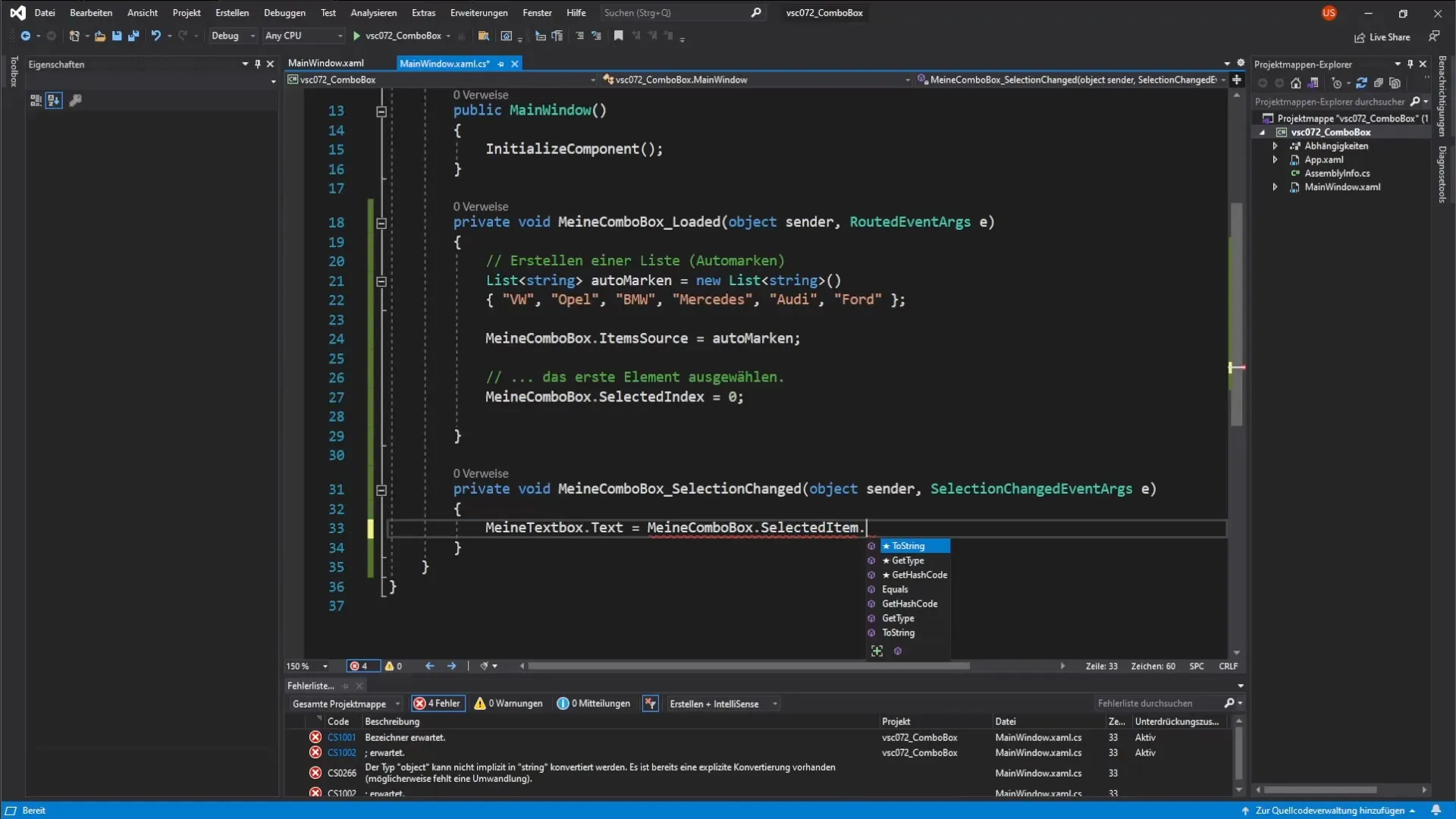Click the editor horizontal scrollbar thumb
1456x819 pixels.
748,667
